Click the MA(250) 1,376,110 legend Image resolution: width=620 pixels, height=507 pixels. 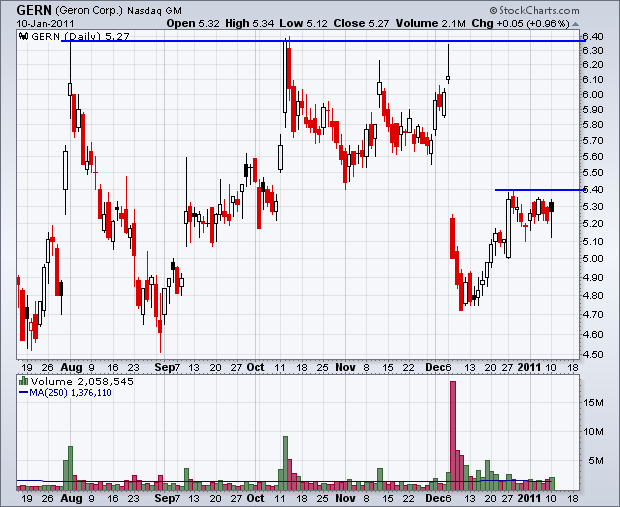70,393
